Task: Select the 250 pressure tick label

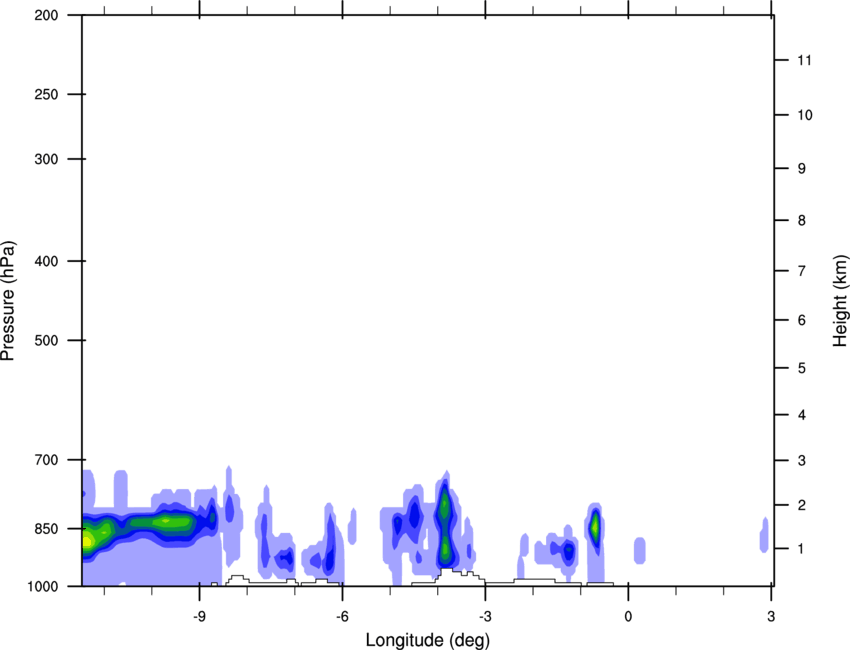Action: point(46,94)
